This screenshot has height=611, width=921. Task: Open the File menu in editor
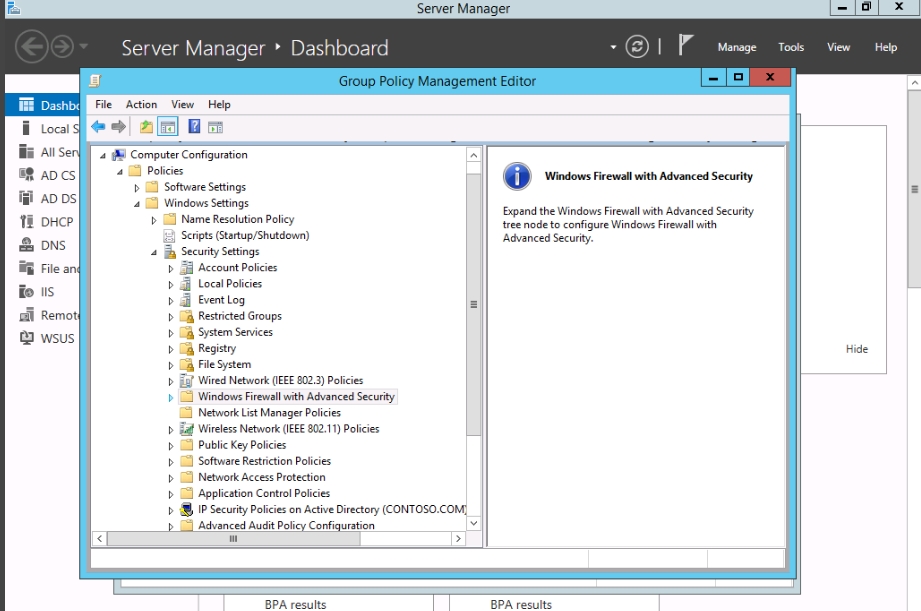pyautogui.click(x=103, y=104)
